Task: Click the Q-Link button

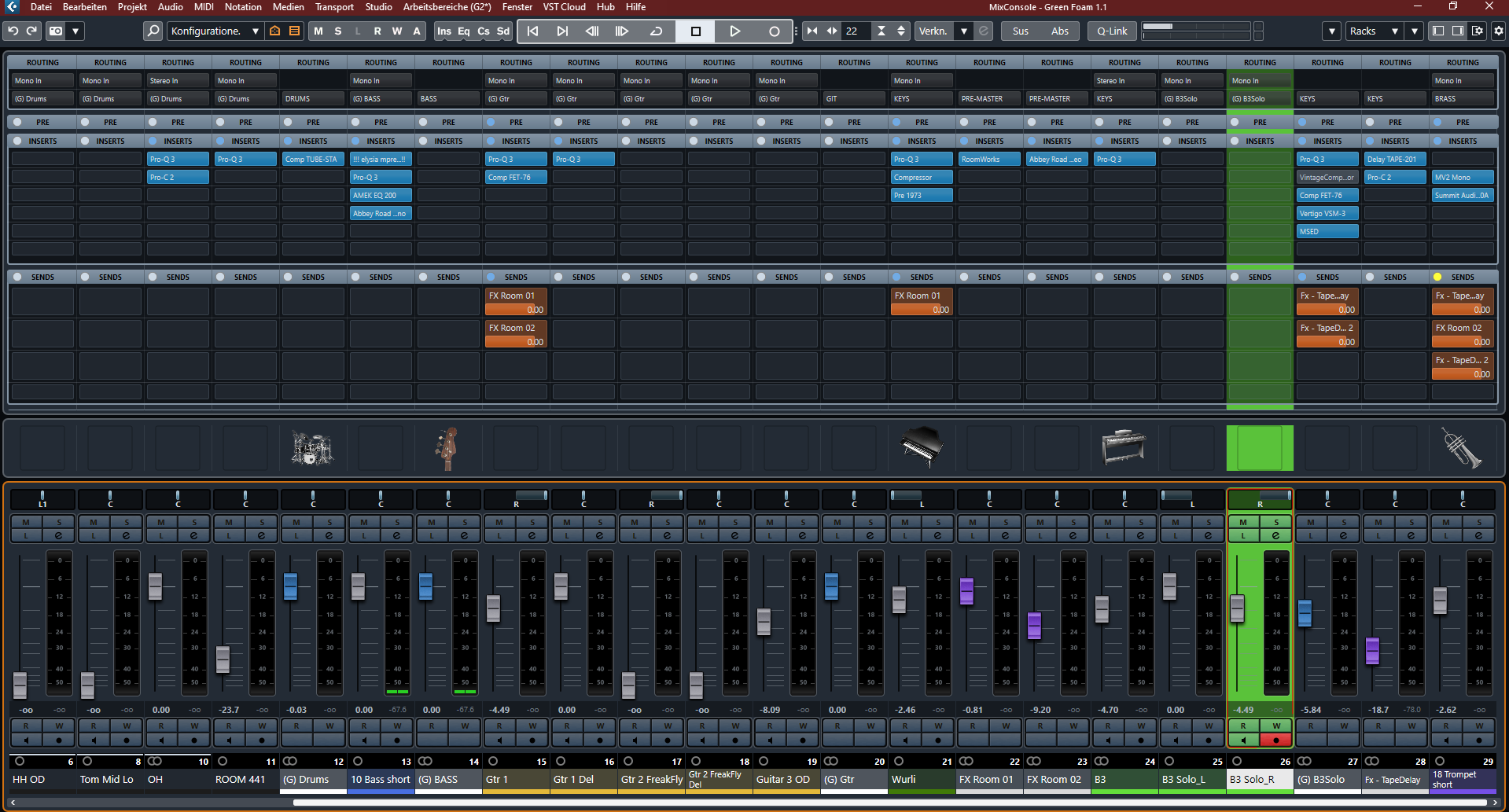Action: [x=1112, y=31]
